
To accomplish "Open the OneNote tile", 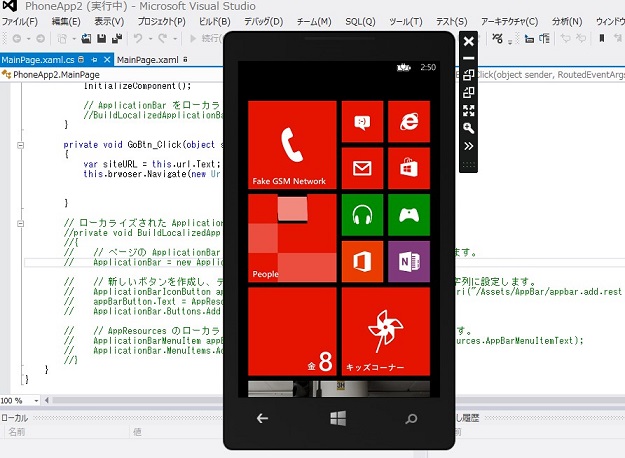I will 409,261.
